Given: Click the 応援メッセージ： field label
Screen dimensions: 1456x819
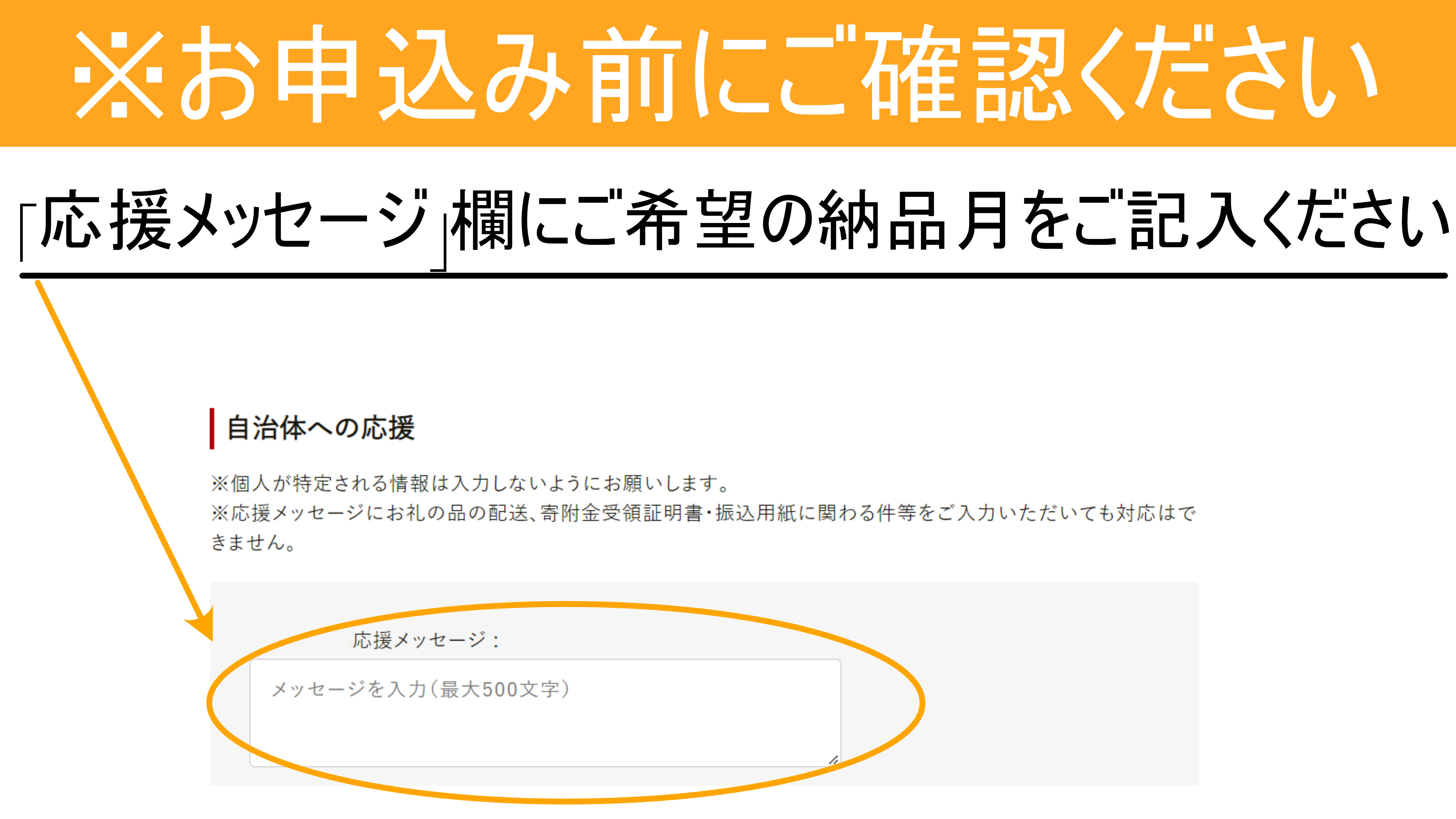Looking at the screenshot, I should (x=427, y=640).
